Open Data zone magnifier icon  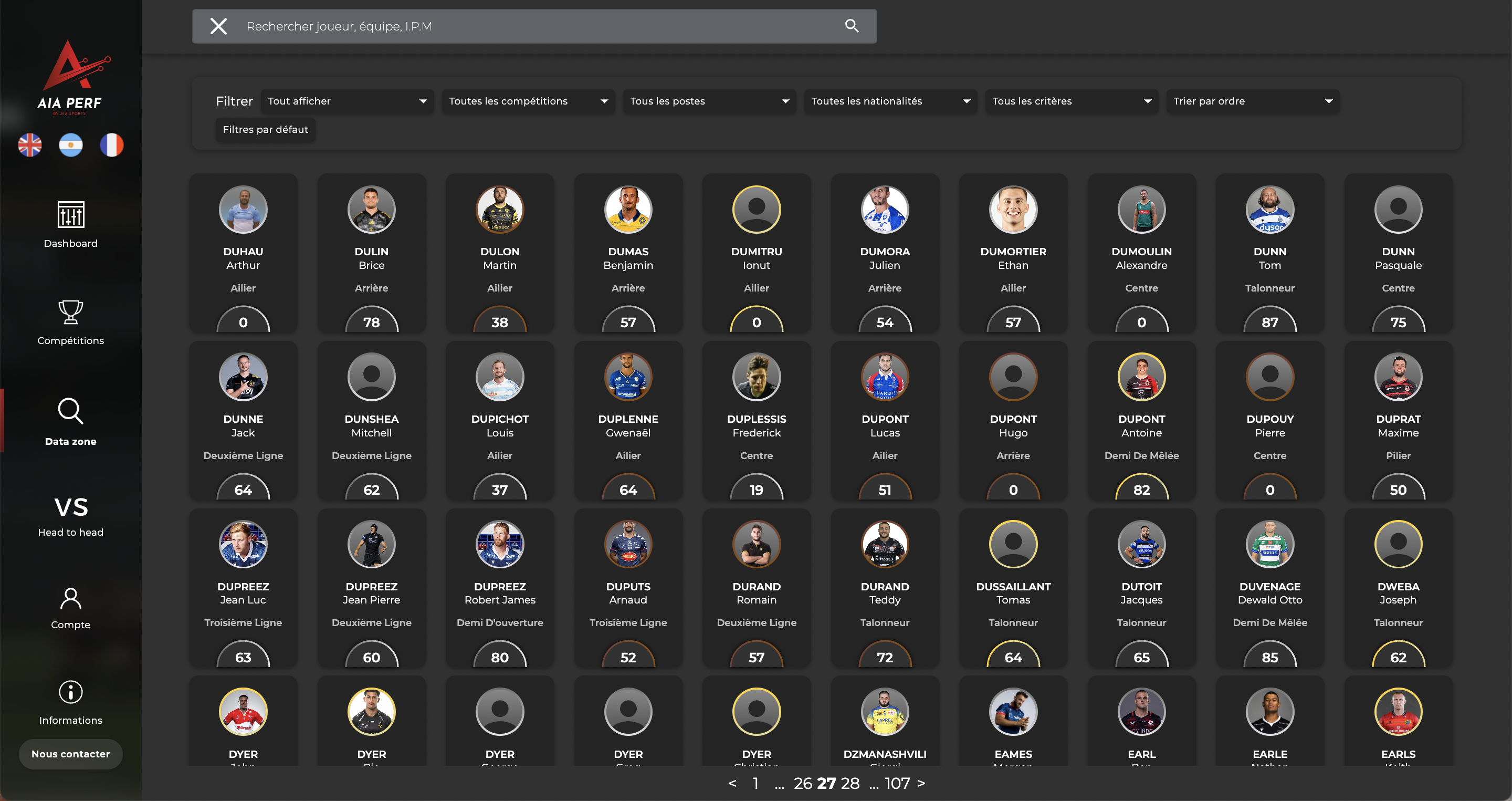pyautogui.click(x=70, y=411)
